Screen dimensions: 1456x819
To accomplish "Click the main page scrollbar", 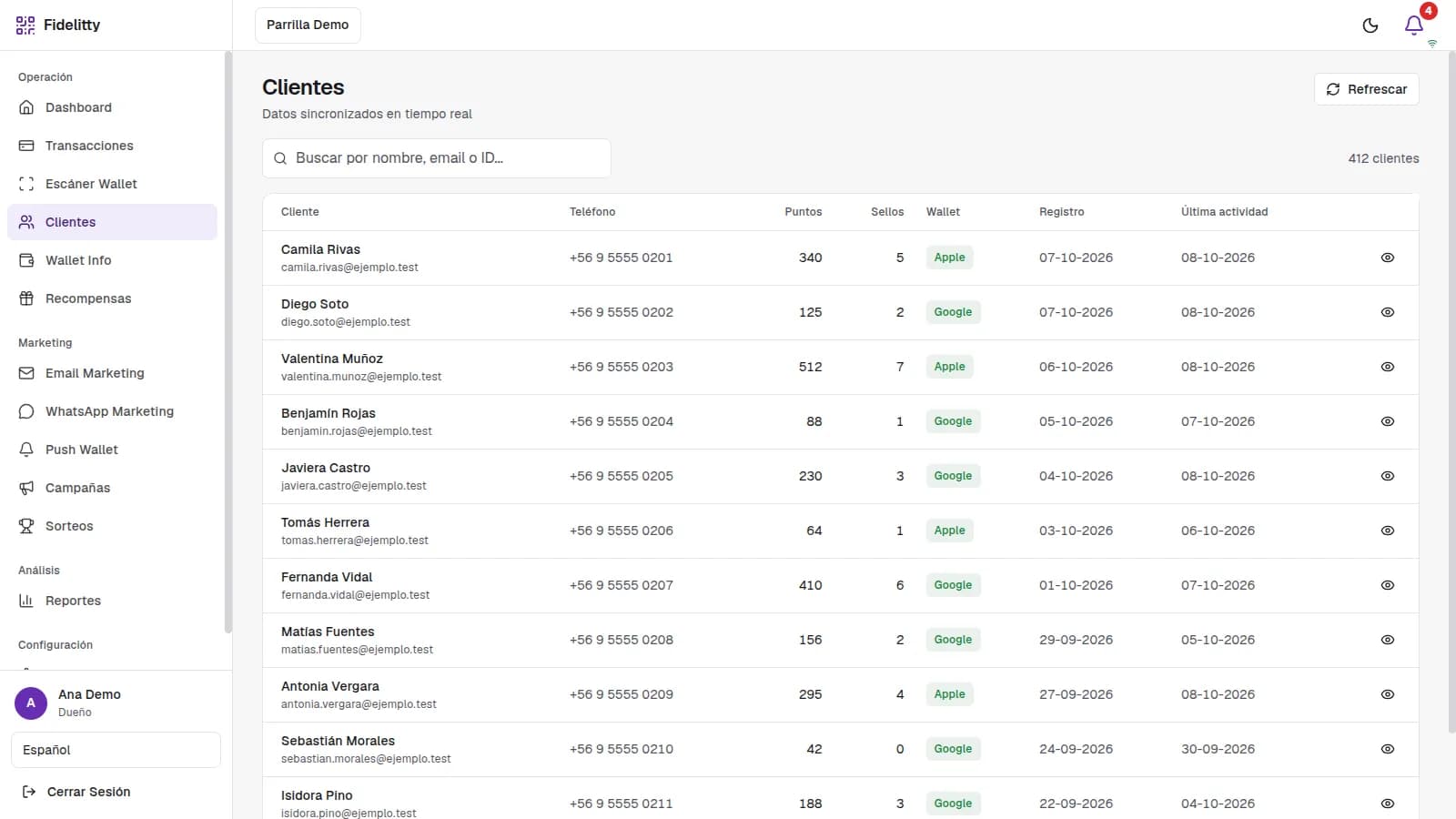I will pos(1451,391).
